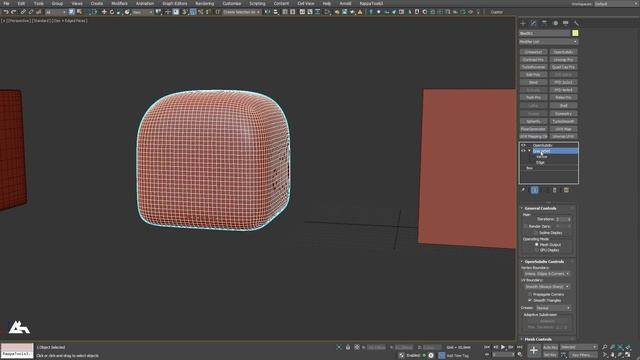The height and width of the screenshot is (360, 640).
Task: Click the Iterations spinner arrows
Action: click(x=569, y=219)
